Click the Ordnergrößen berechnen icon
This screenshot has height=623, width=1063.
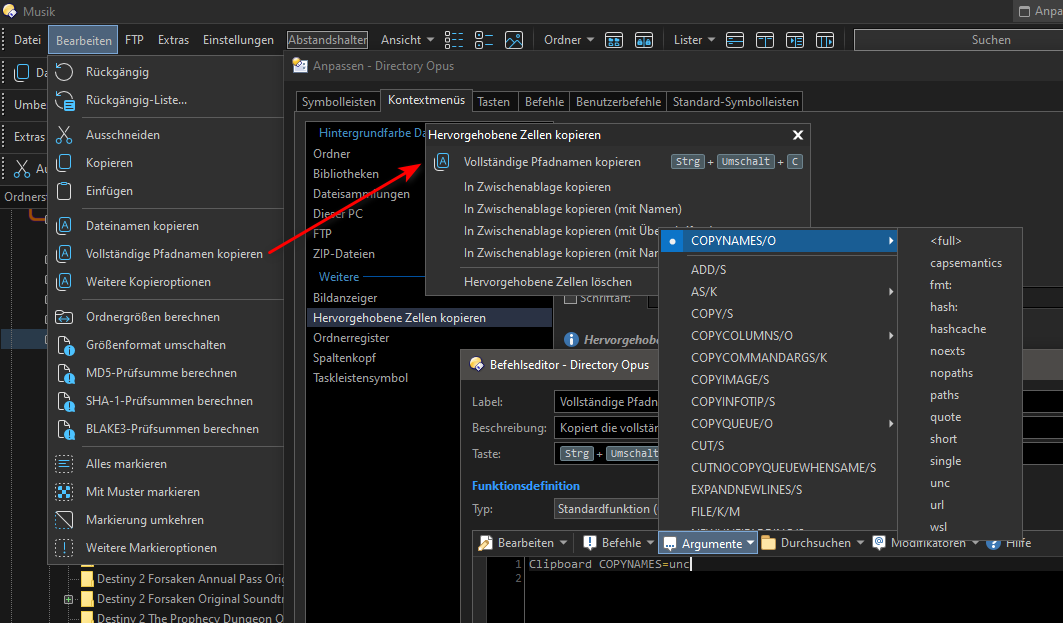64,317
